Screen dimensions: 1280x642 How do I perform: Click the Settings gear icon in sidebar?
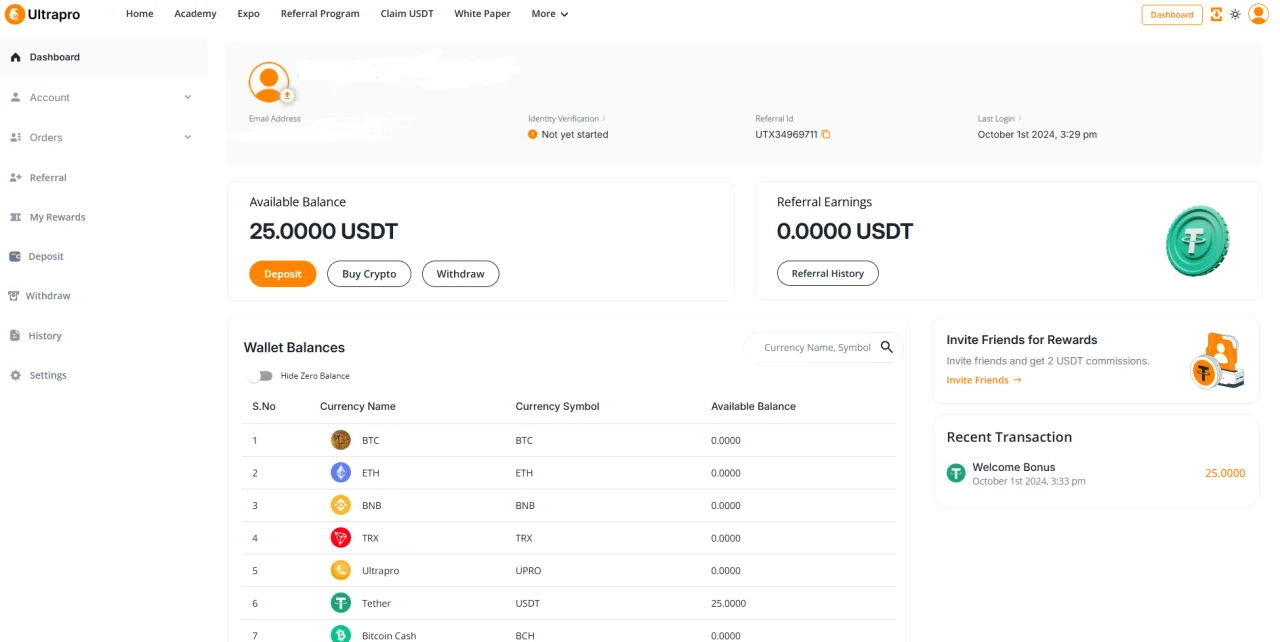(15, 375)
